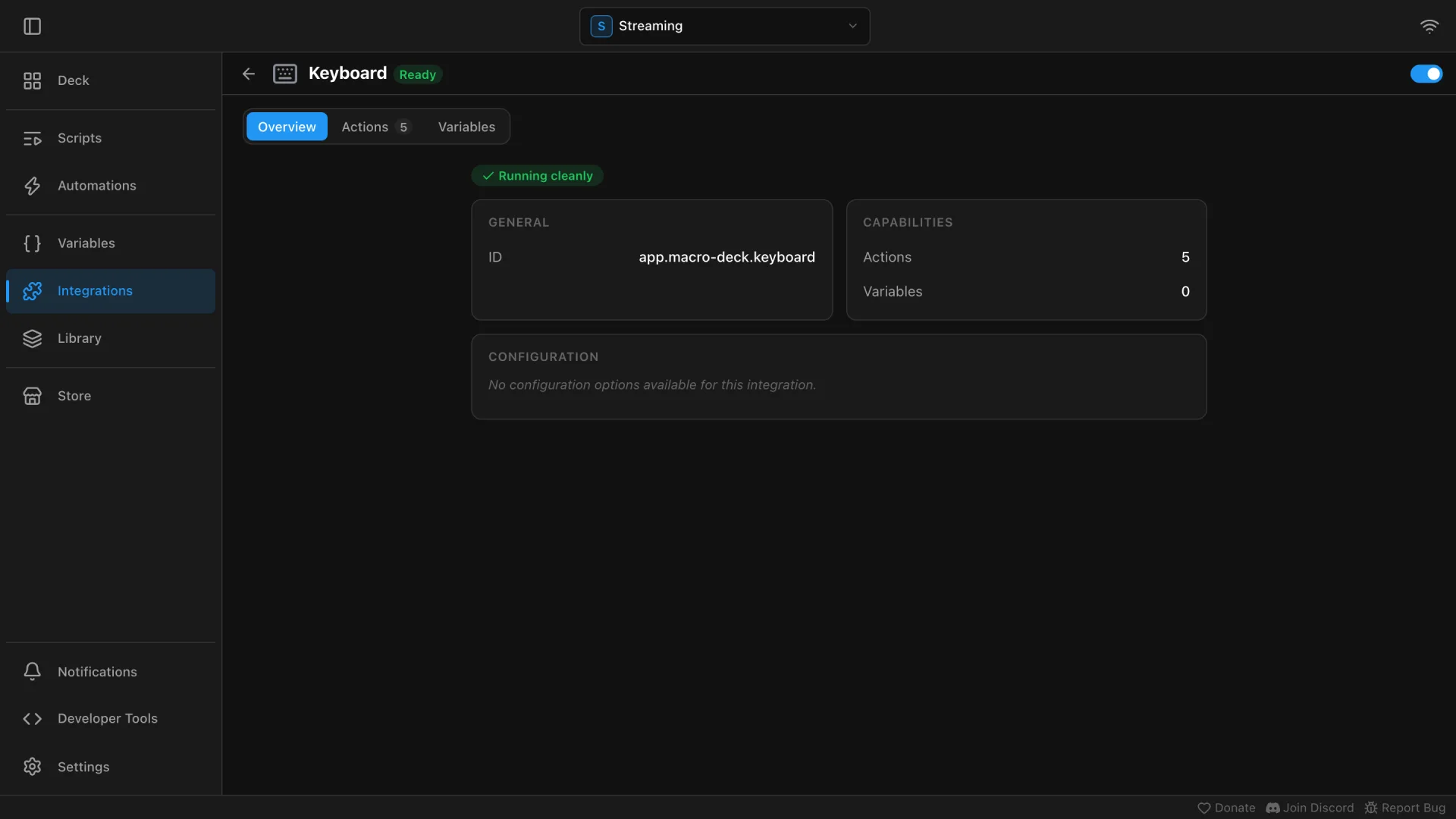The image size is (1456, 819).
Task: Click the Donate heart icon
Action: tap(1203, 808)
